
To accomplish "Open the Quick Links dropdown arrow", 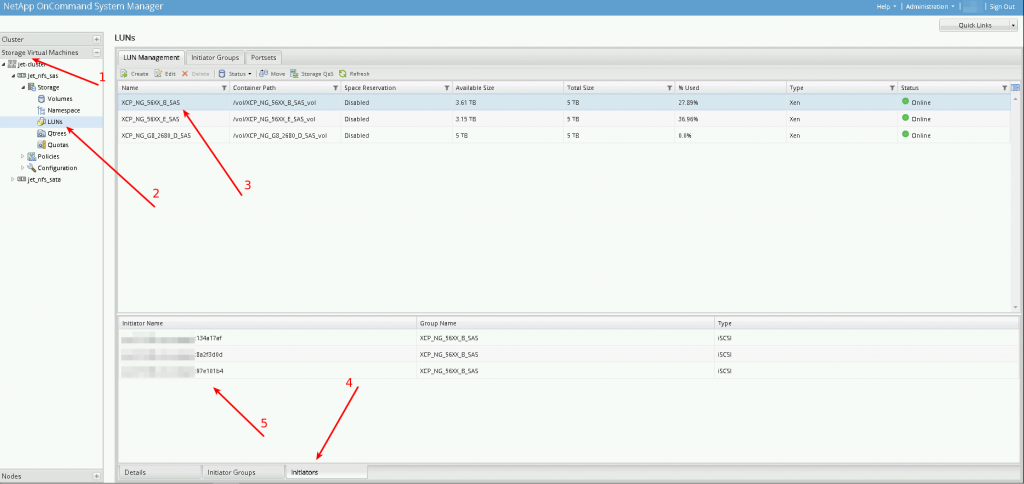I will point(1013,25).
